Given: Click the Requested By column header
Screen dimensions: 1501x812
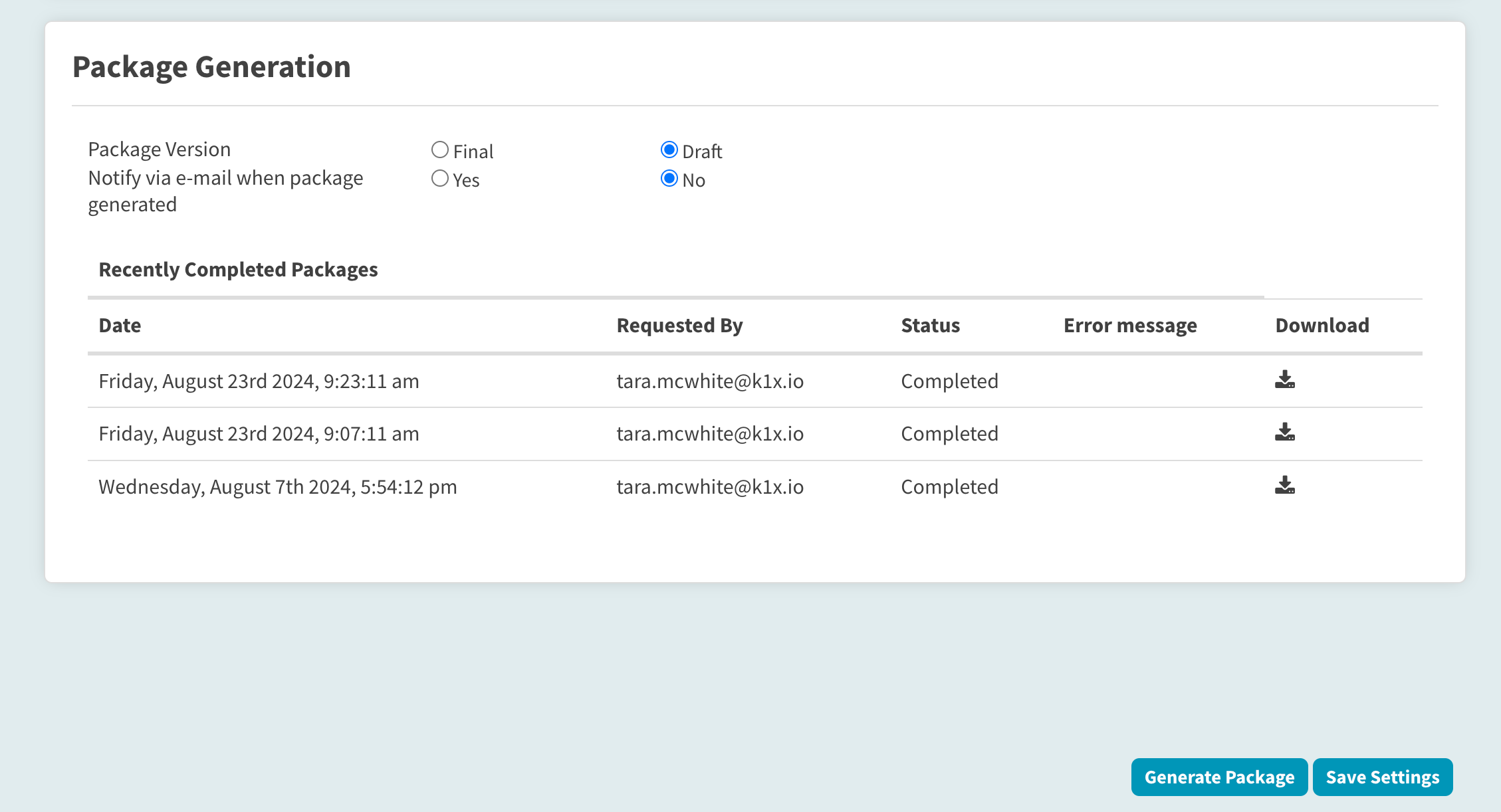Looking at the screenshot, I should tap(679, 326).
